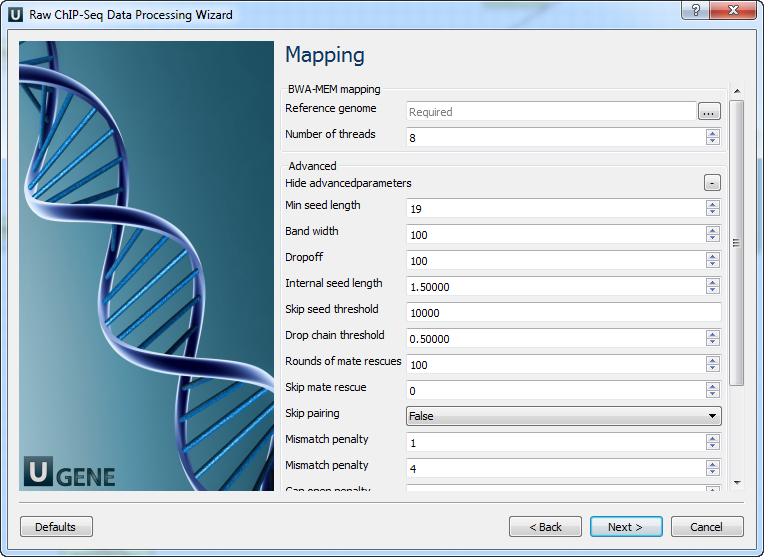Decrease the Mismatch penalty value of 1
The width and height of the screenshot is (764, 557).
[x=712, y=446]
